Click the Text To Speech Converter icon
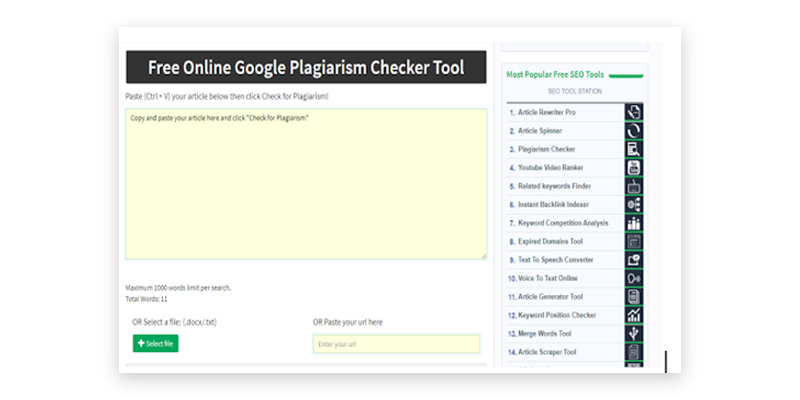 [x=634, y=260]
